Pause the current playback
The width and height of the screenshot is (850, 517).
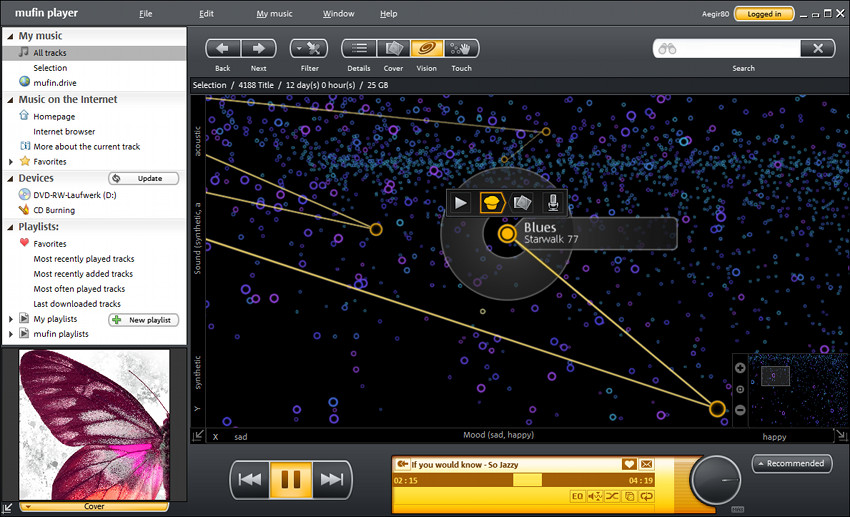pyautogui.click(x=291, y=480)
